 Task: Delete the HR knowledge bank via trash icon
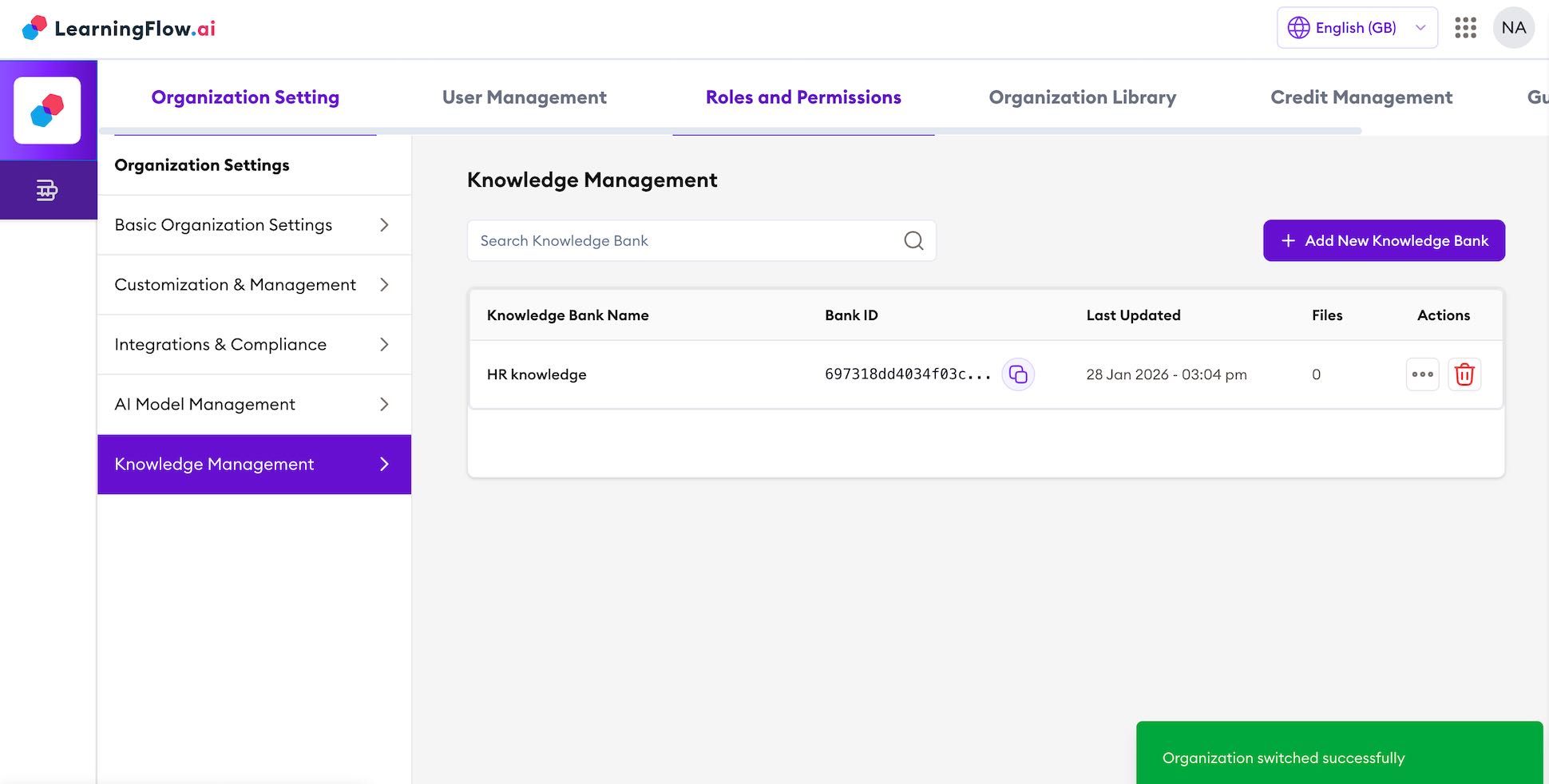coord(1464,374)
